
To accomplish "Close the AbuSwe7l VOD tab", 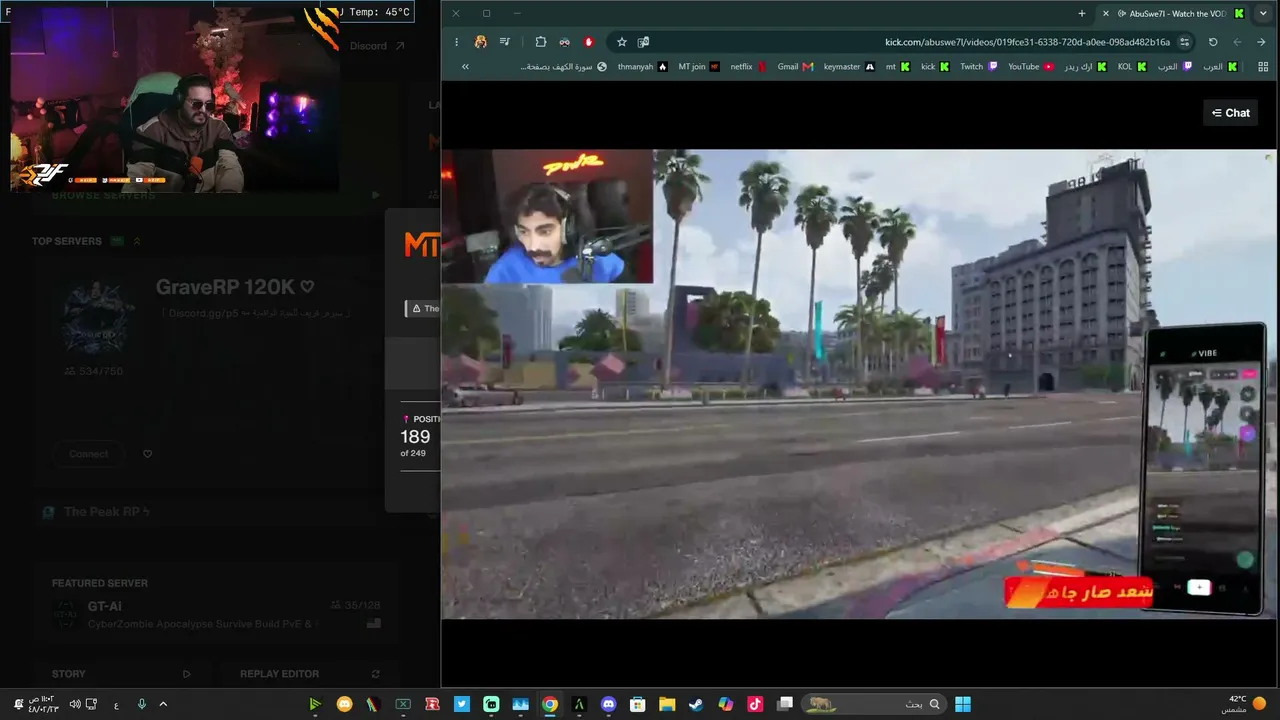I will (1105, 13).
